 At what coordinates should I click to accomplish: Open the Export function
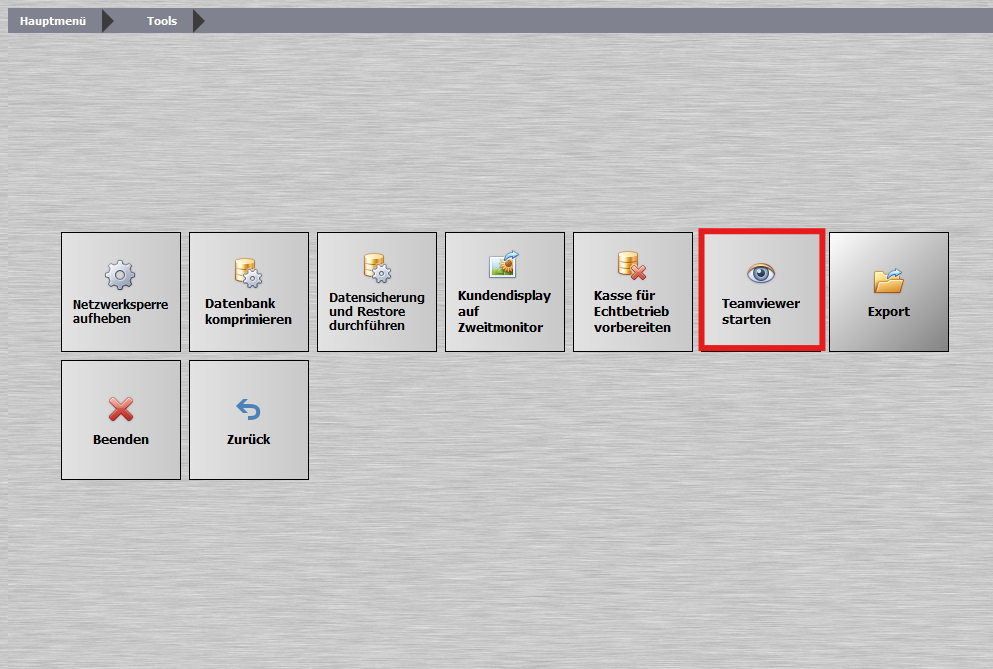(x=888, y=291)
